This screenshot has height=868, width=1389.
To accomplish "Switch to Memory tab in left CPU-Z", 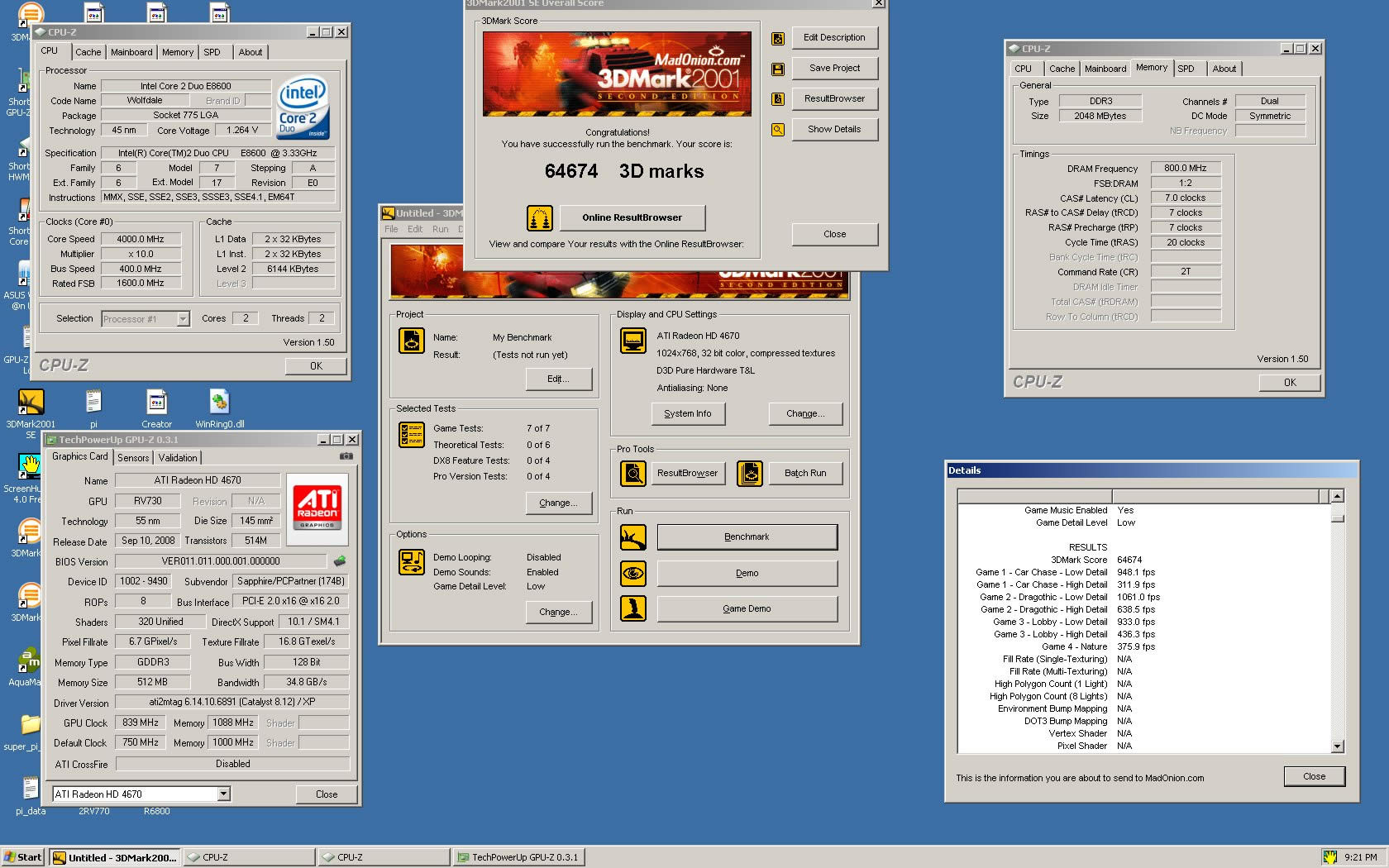I will [178, 52].
